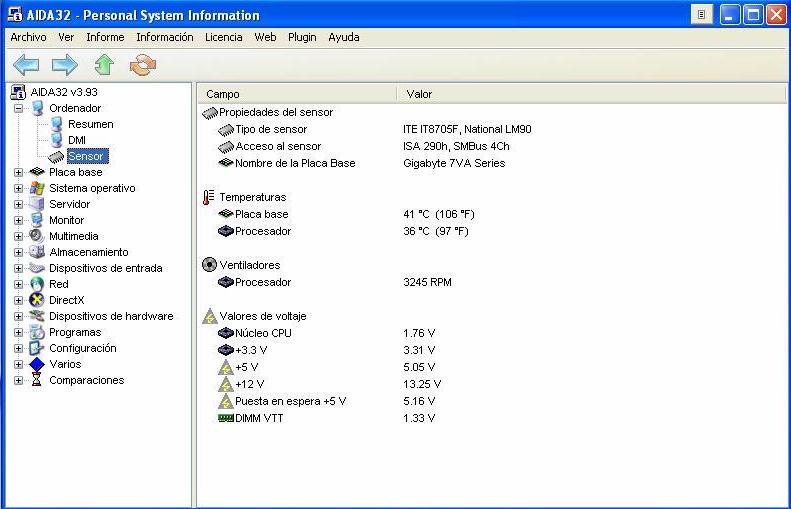Click the Monitor icon in tree
Image resolution: width=791 pixels, height=509 pixels.
coord(37,220)
